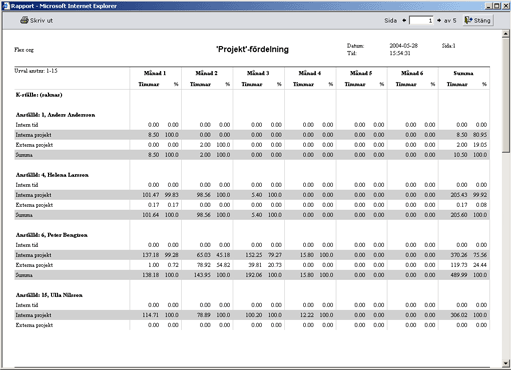Click Peter Bengtsson's Intern tid row label
The width and height of the screenshot is (511, 370).
pyautogui.click(x=27, y=245)
